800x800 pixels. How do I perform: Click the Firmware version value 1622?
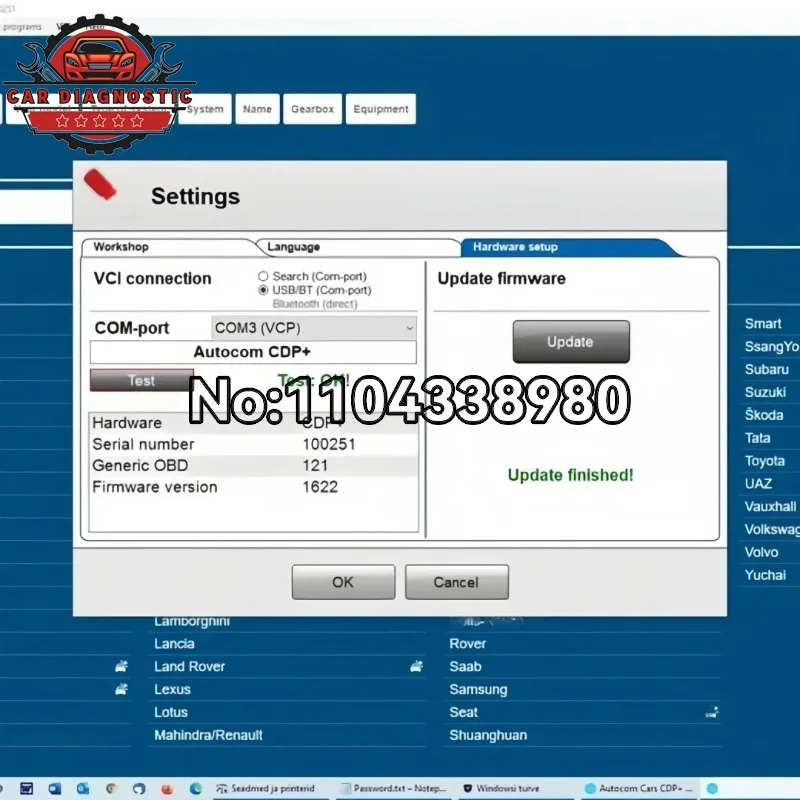(x=320, y=487)
